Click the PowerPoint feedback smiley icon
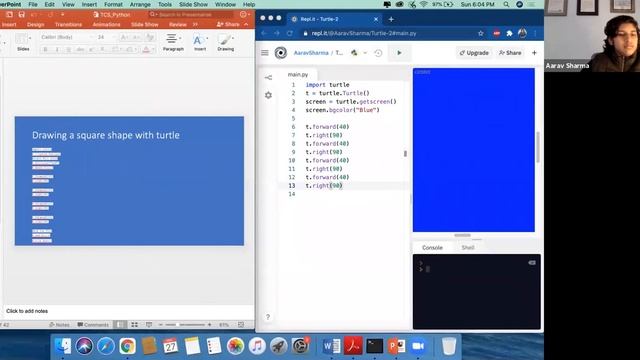This screenshot has width=640, height=360. click(x=243, y=14)
